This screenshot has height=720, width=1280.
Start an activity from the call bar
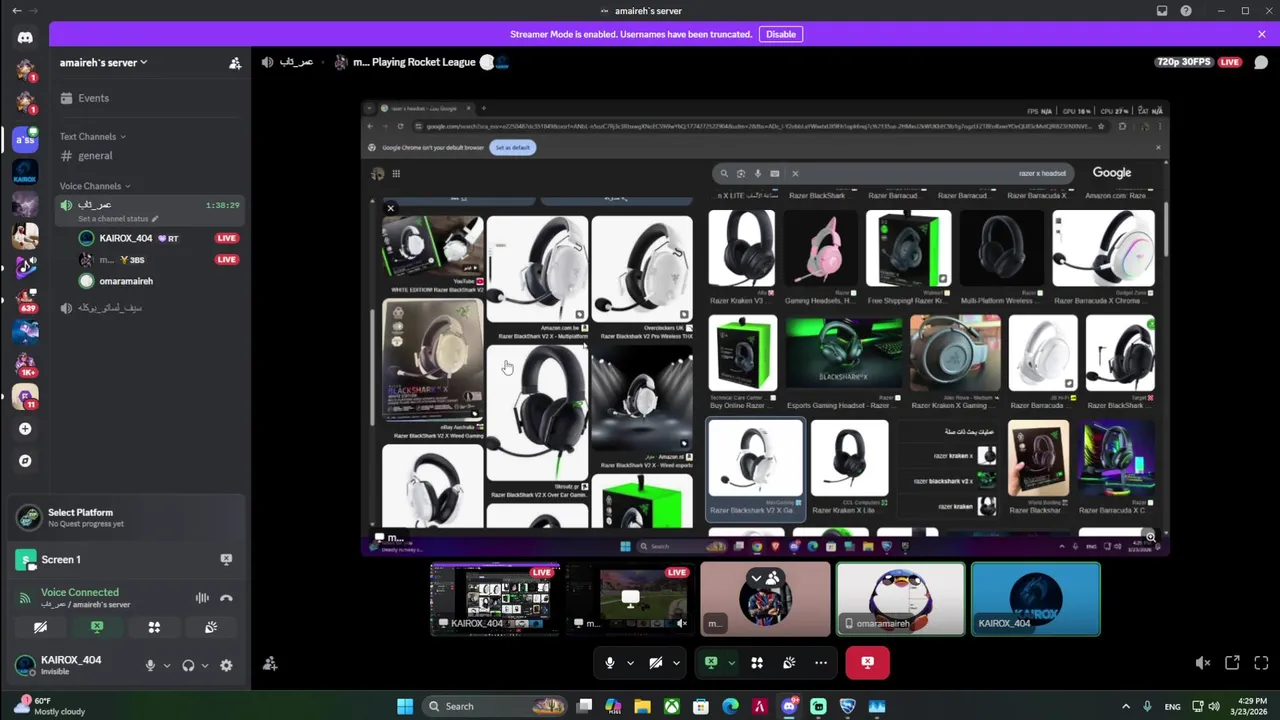[757, 662]
